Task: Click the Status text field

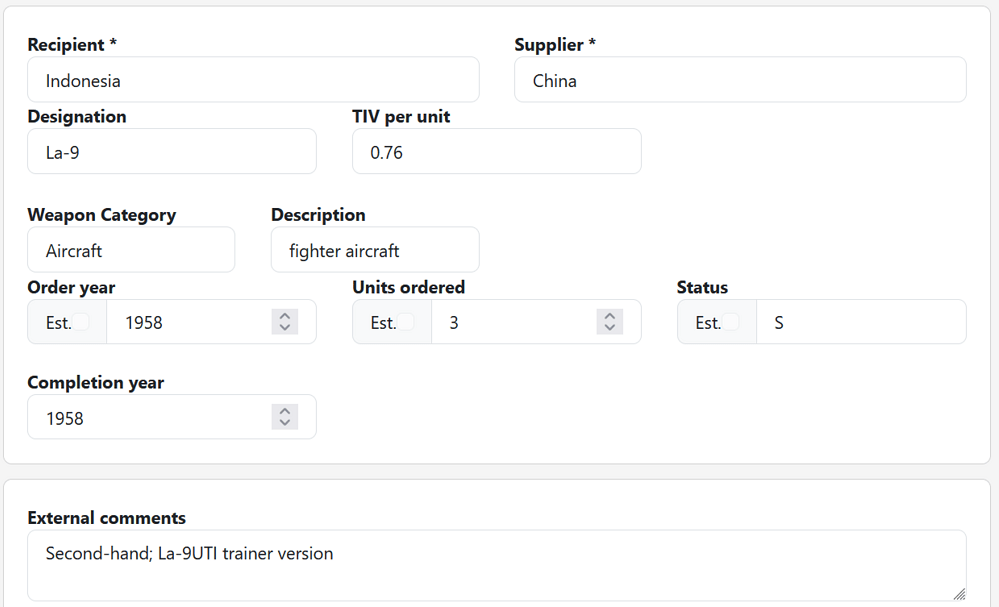Action: (860, 322)
